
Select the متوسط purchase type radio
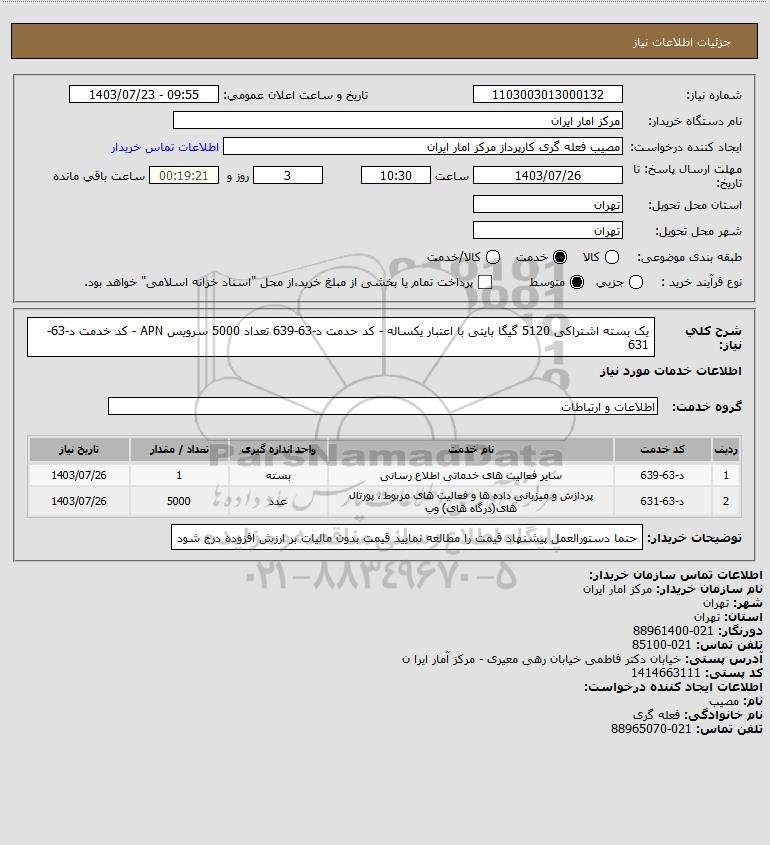point(577,282)
